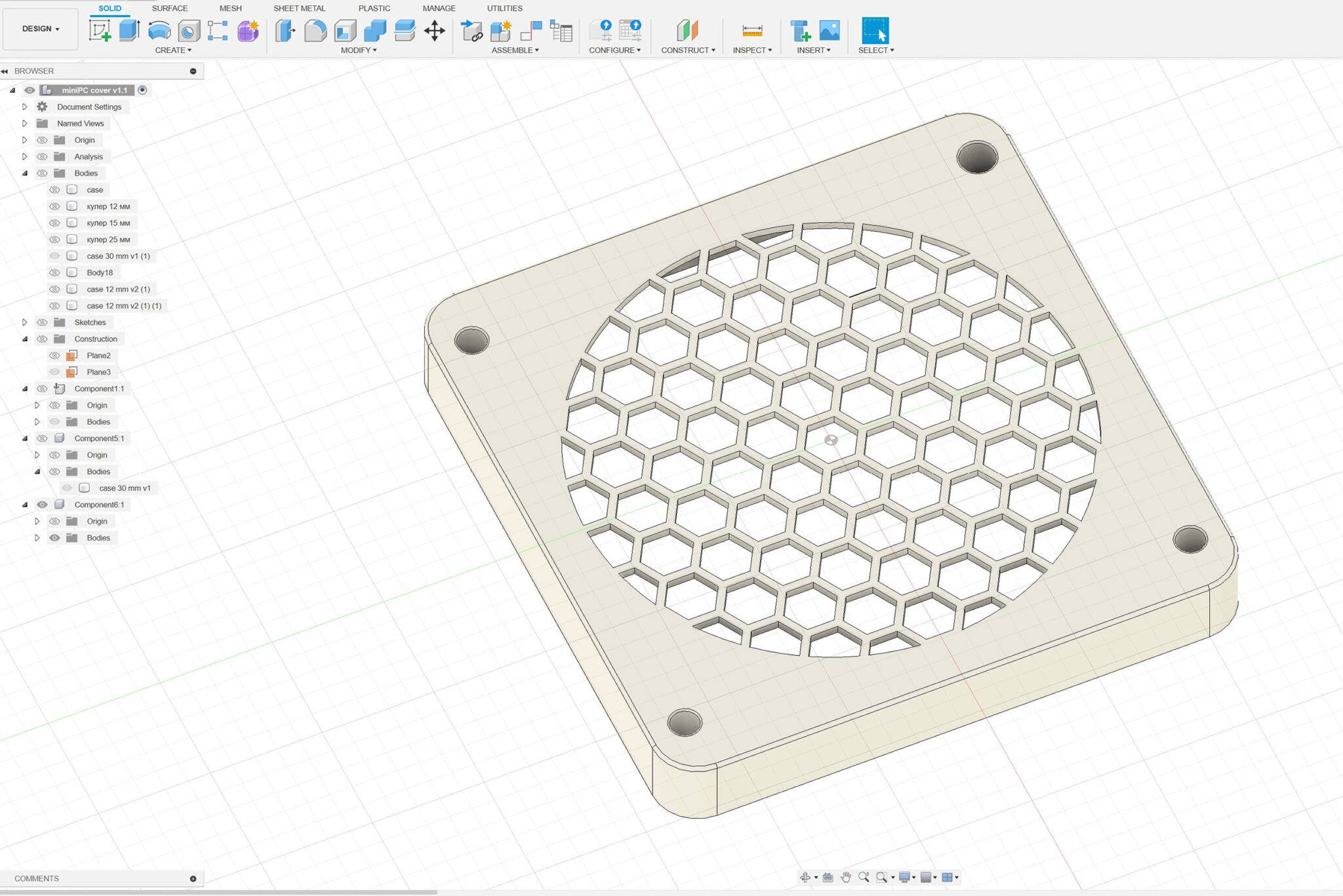Open the MODIFY menu
The image size is (1343, 896).
point(358,50)
